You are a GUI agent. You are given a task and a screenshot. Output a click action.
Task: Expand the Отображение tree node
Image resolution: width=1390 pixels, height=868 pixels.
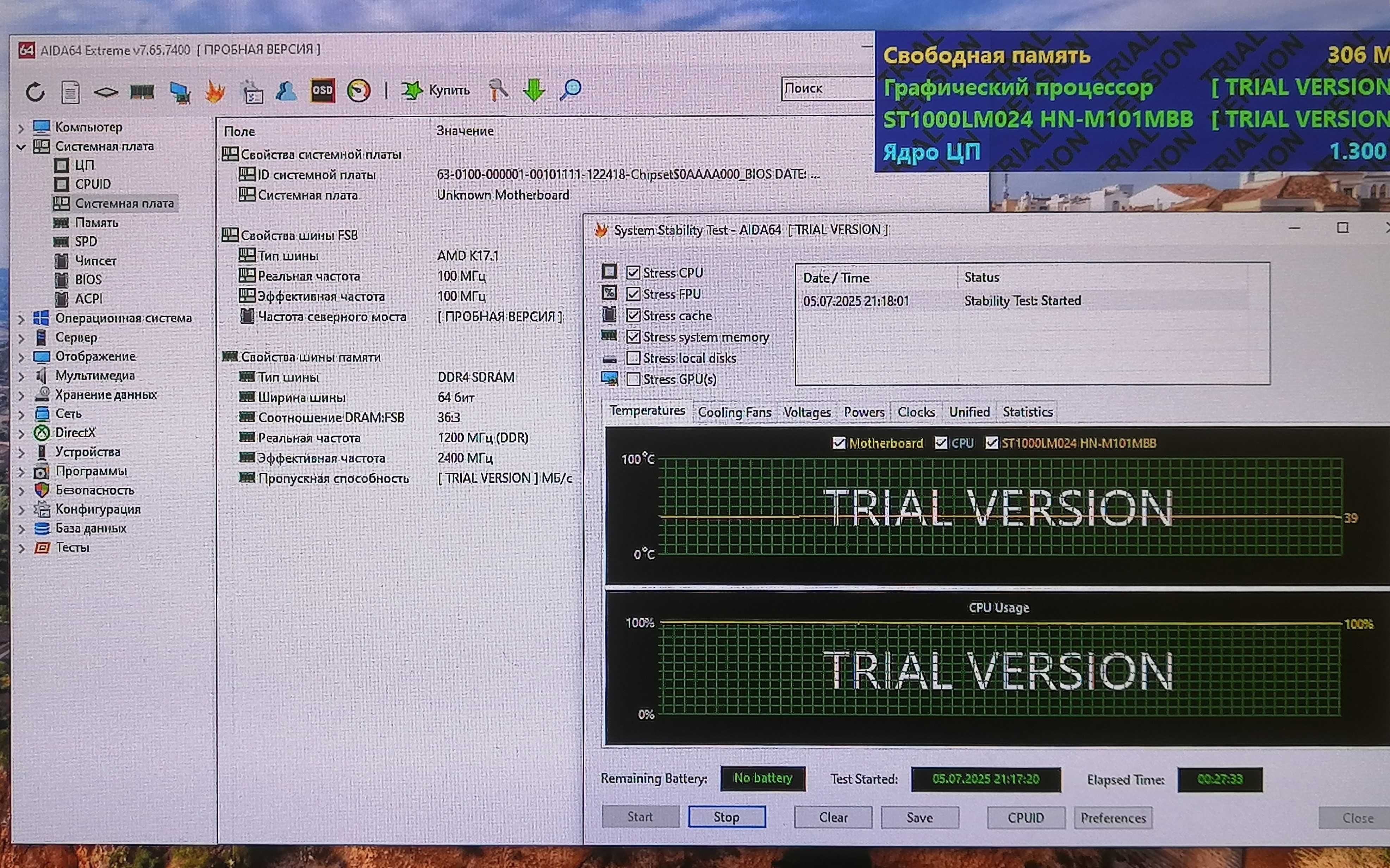coord(21,357)
